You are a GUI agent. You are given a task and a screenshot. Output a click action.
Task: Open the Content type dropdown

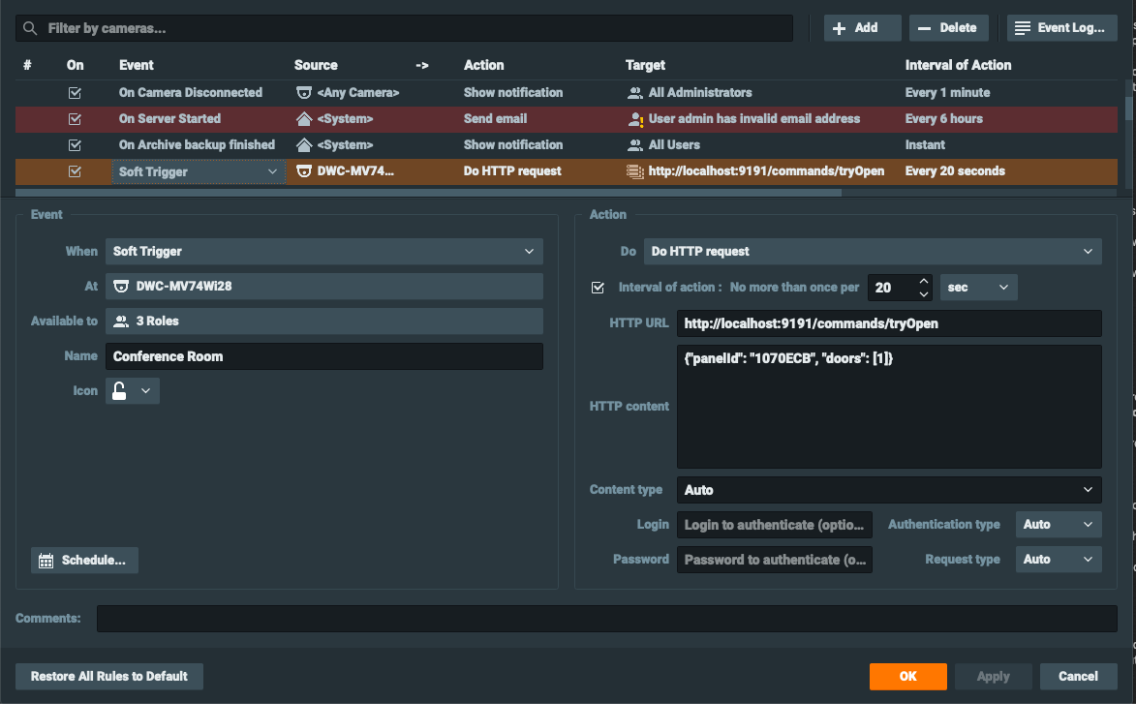tap(889, 490)
